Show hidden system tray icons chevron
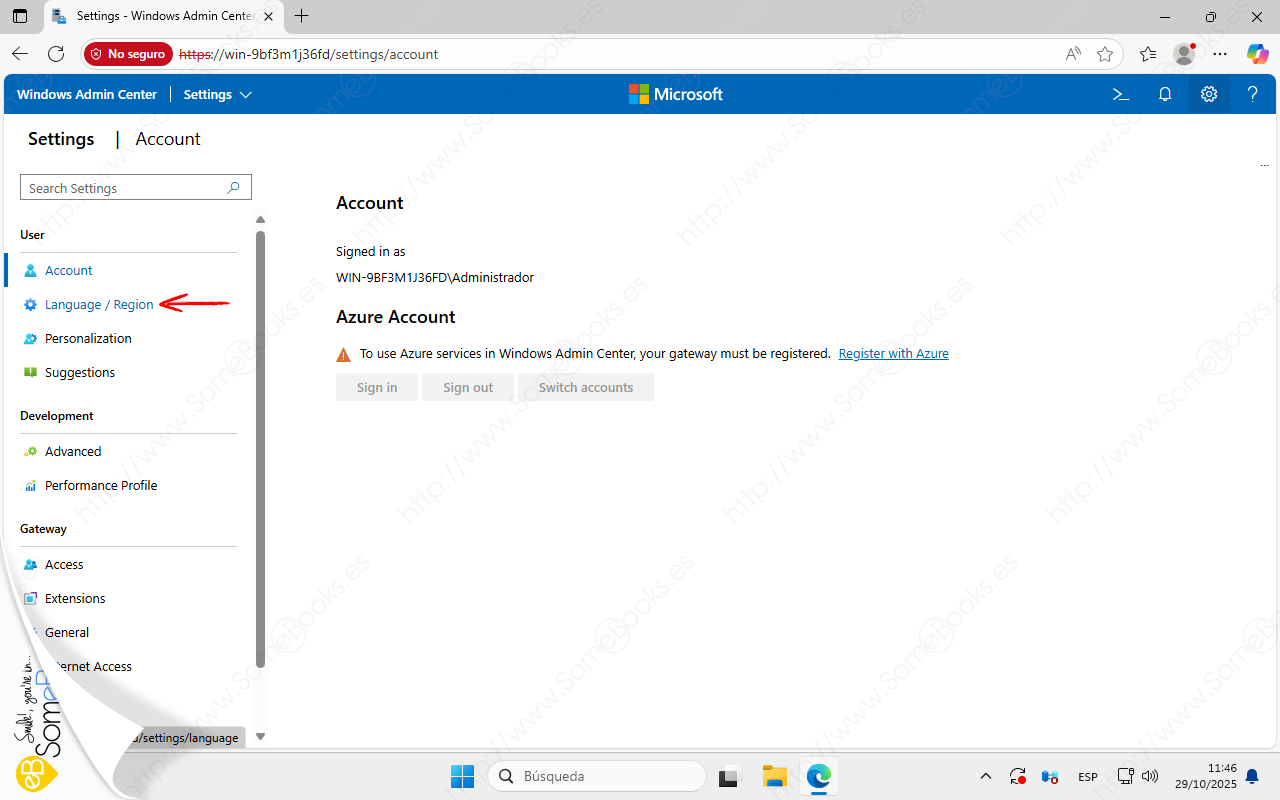 click(x=986, y=776)
